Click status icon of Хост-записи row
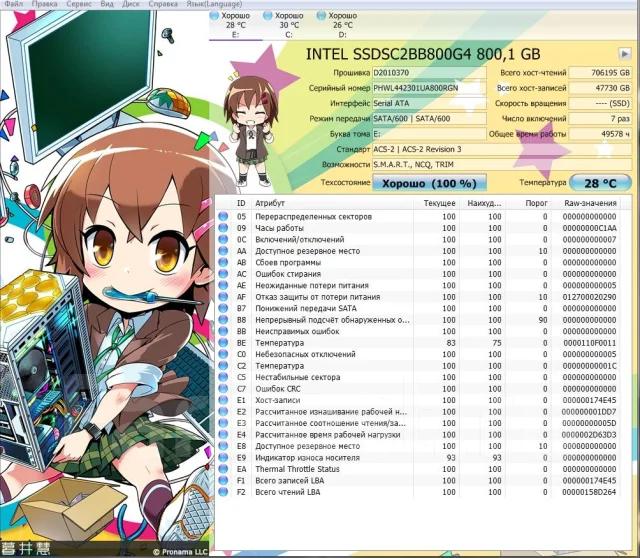The image size is (640, 558). click(x=223, y=400)
